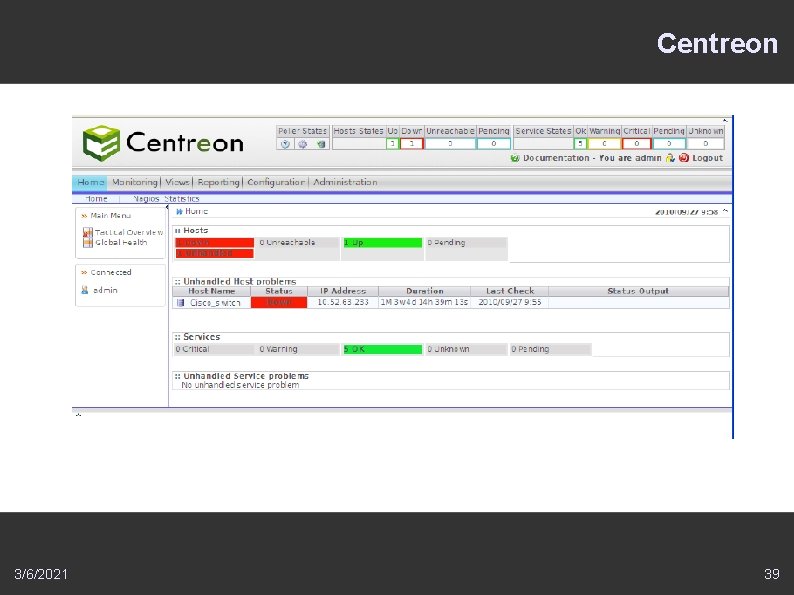The width and height of the screenshot is (794, 595).
Task: Open the Monitoring tab
Action: [x=135, y=182]
